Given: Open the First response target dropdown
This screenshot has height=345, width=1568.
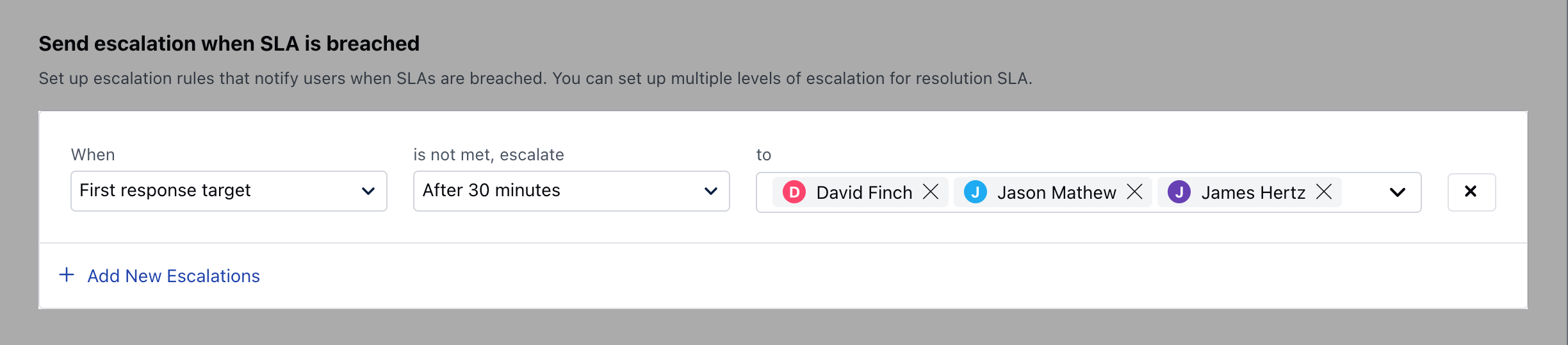Looking at the screenshot, I should [x=229, y=191].
